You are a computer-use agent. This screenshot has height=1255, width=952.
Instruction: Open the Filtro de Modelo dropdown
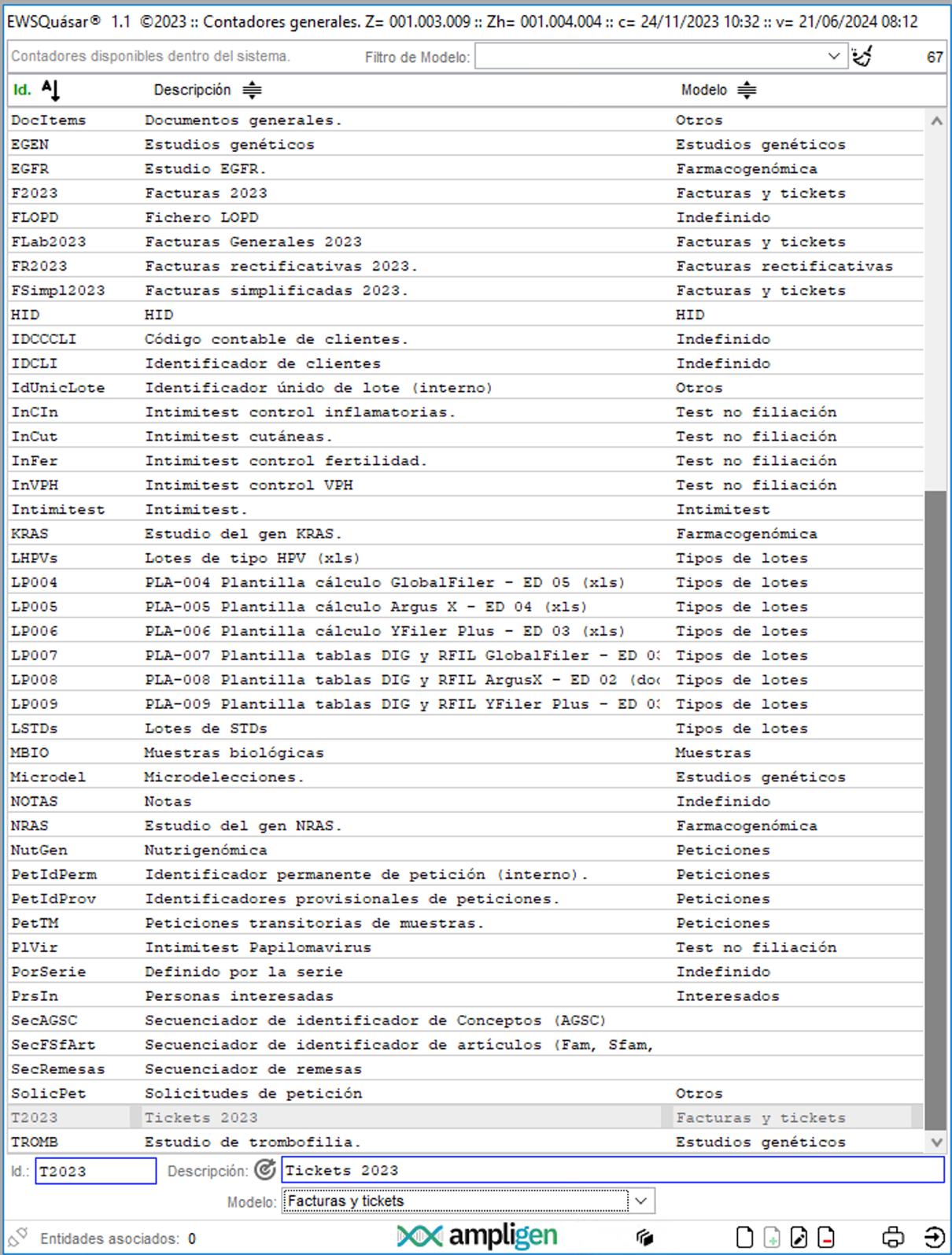(833, 57)
